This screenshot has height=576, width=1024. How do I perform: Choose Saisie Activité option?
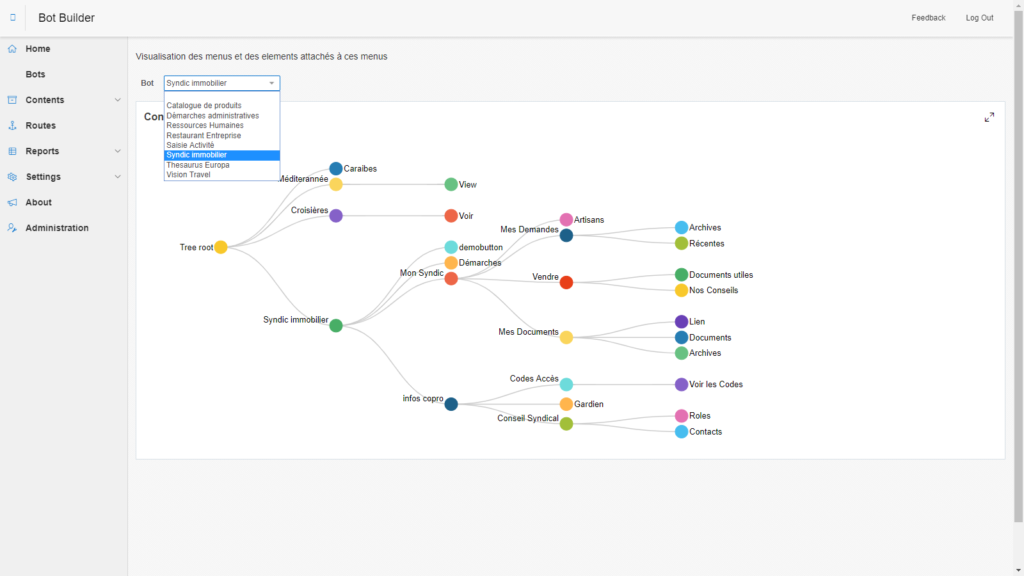tap(221, 145)
